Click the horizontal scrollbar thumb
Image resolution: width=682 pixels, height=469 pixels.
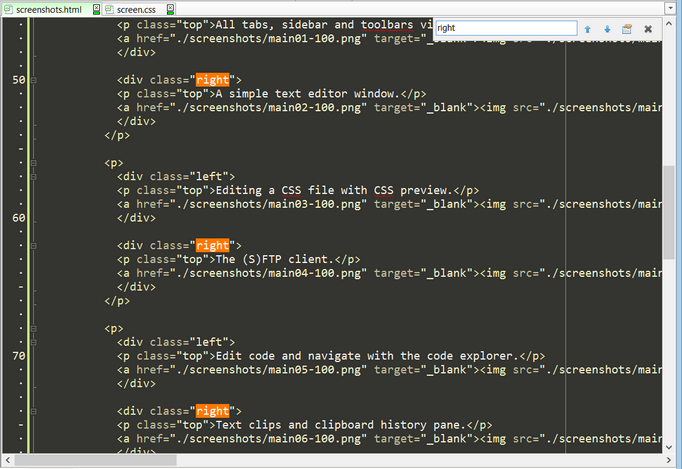coord(96,460)
